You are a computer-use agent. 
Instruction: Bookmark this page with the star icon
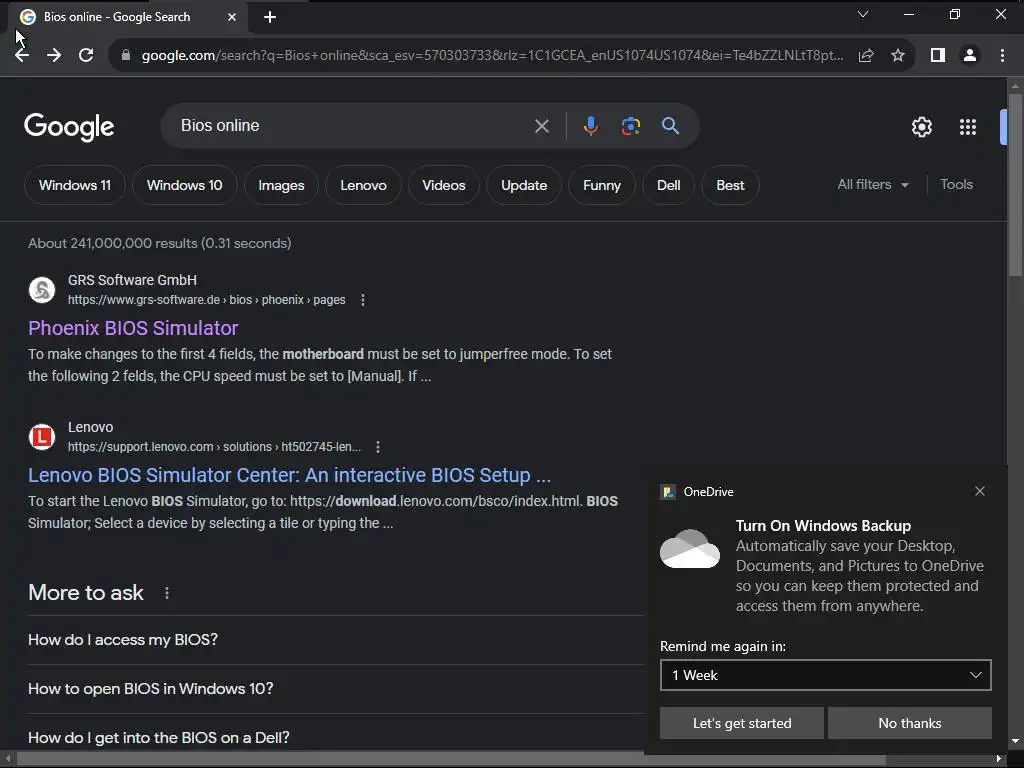(x=898, y=56)
